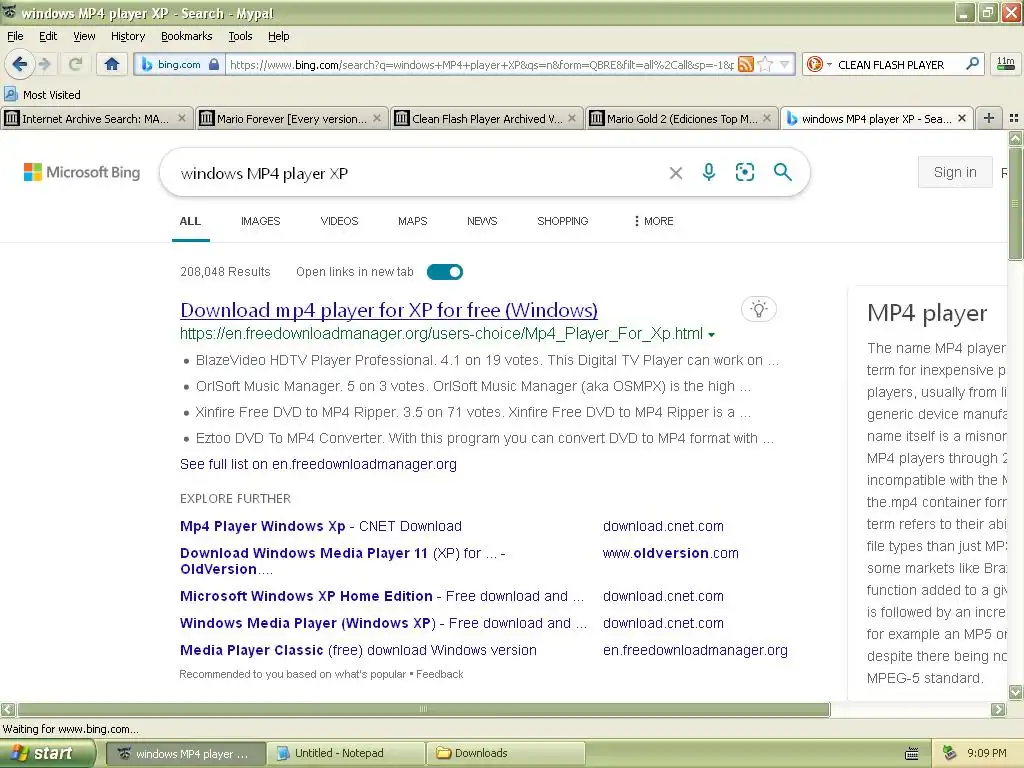Select the VIDEOS search tab
The width and height of the screenshot is (1024, 768).
tap(339, 221)
